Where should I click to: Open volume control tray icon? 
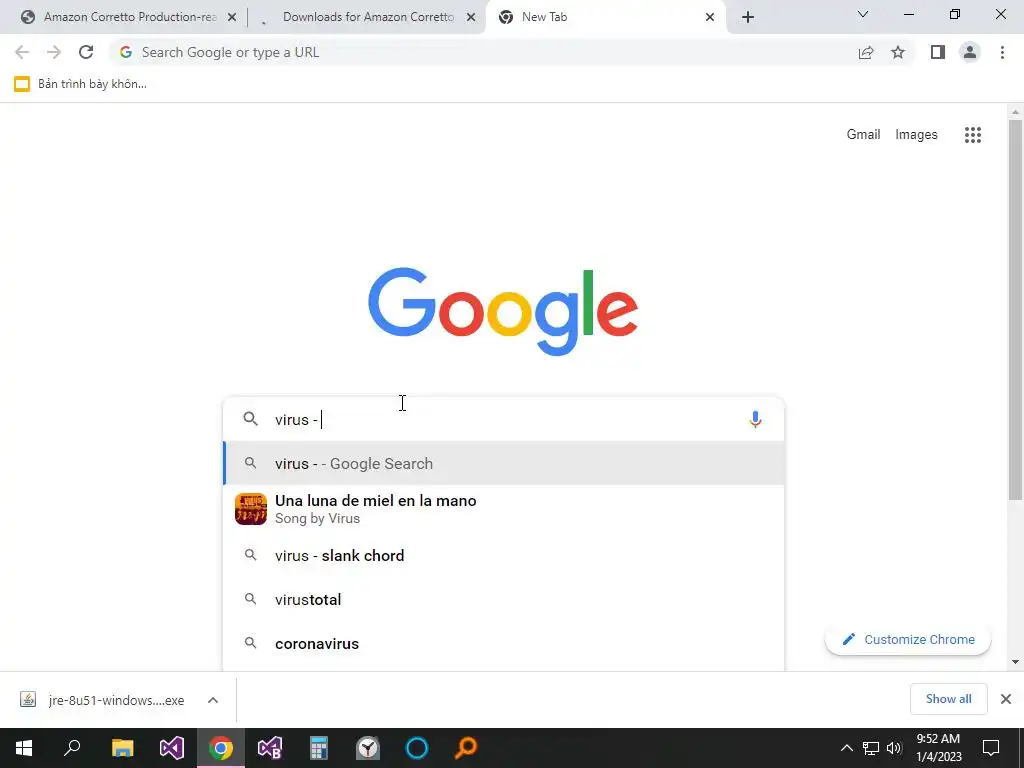click(x=894, y=748)
